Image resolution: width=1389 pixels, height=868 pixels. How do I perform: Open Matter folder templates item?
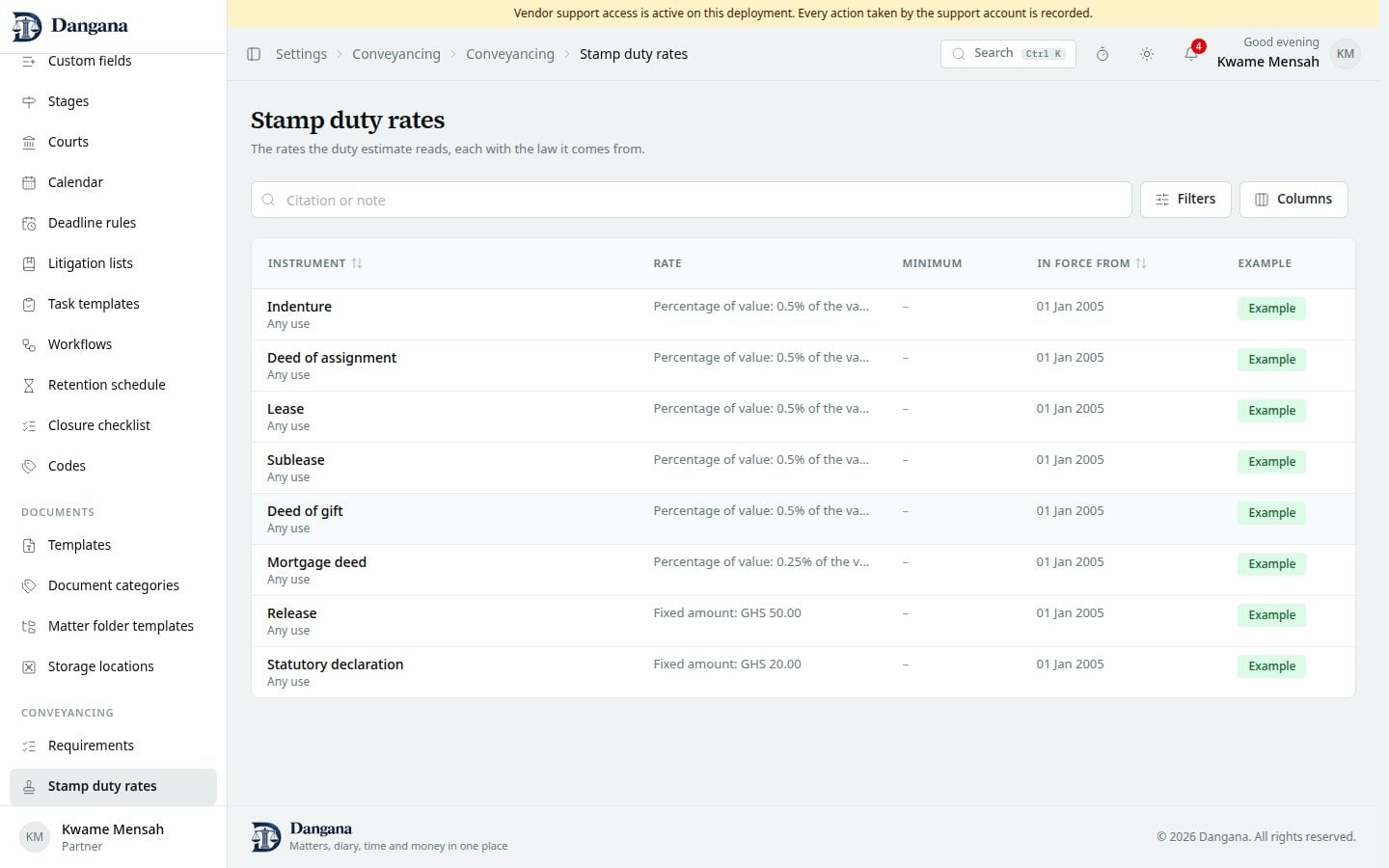(113, 626)
